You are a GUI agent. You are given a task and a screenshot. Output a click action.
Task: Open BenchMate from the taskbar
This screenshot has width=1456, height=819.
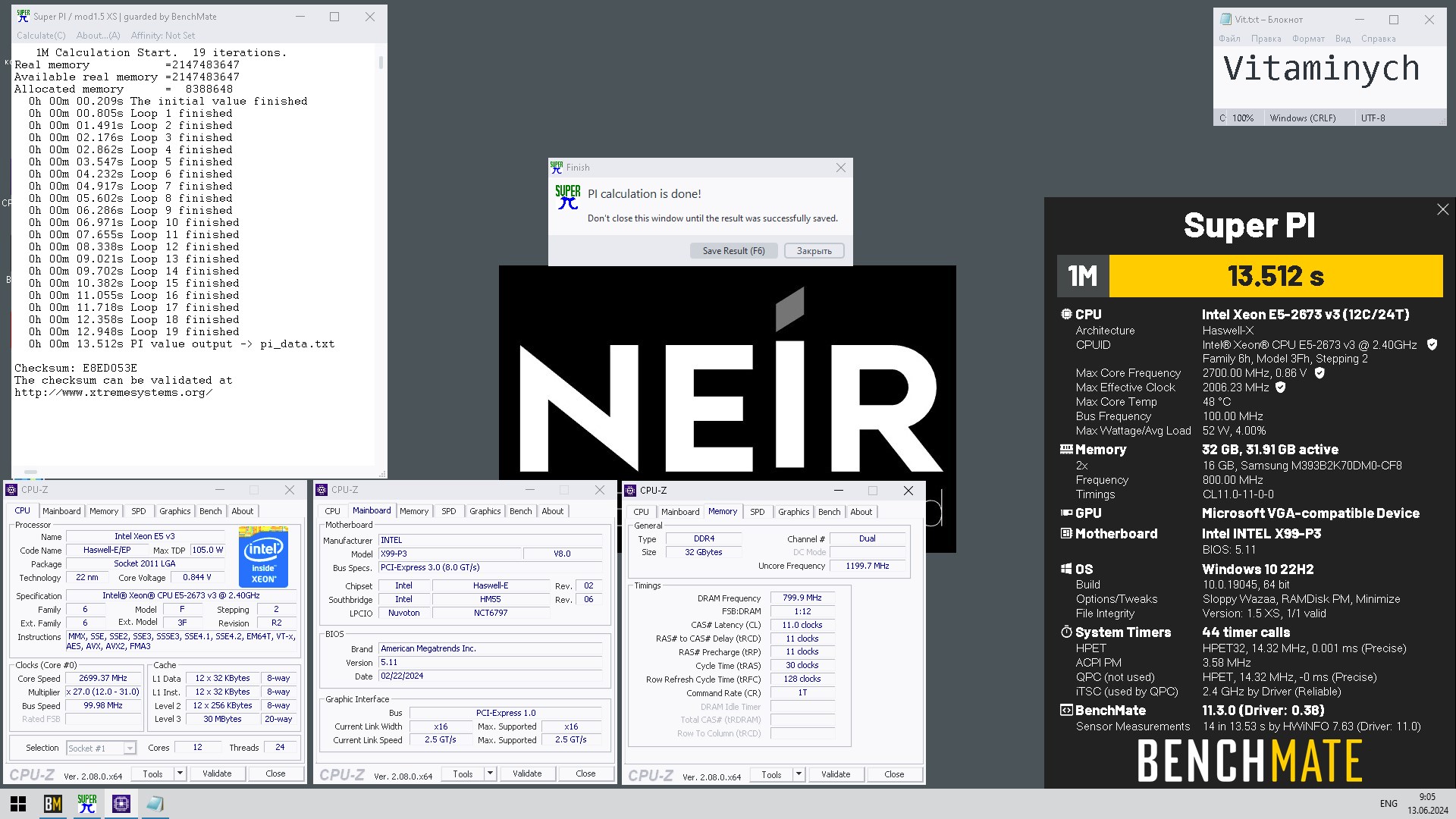52,804
